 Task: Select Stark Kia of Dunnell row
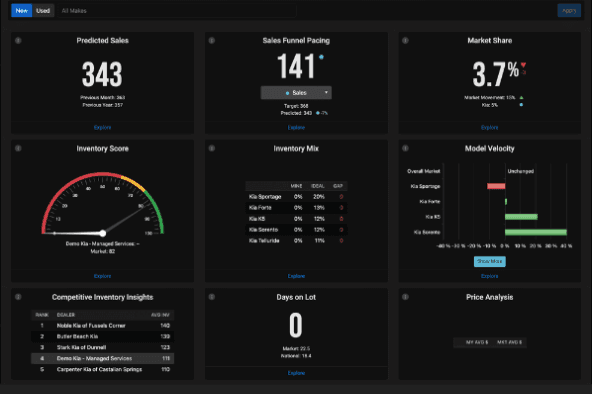(102, 348)
